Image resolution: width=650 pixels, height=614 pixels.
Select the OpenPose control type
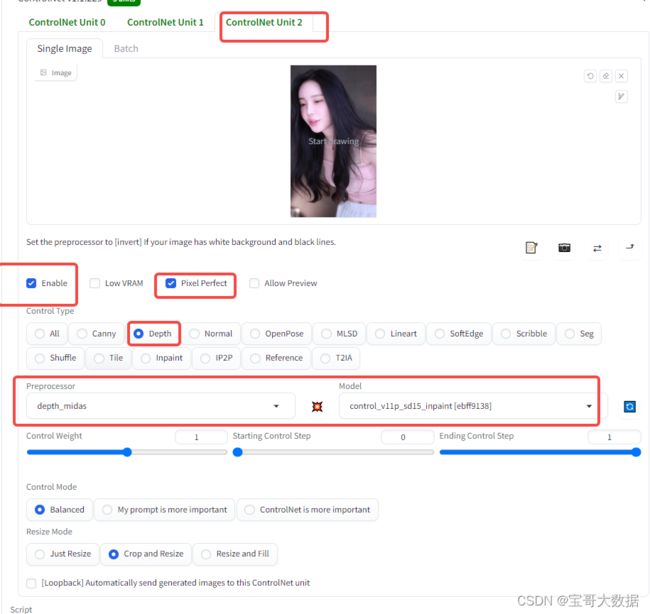tap(277, 334)
